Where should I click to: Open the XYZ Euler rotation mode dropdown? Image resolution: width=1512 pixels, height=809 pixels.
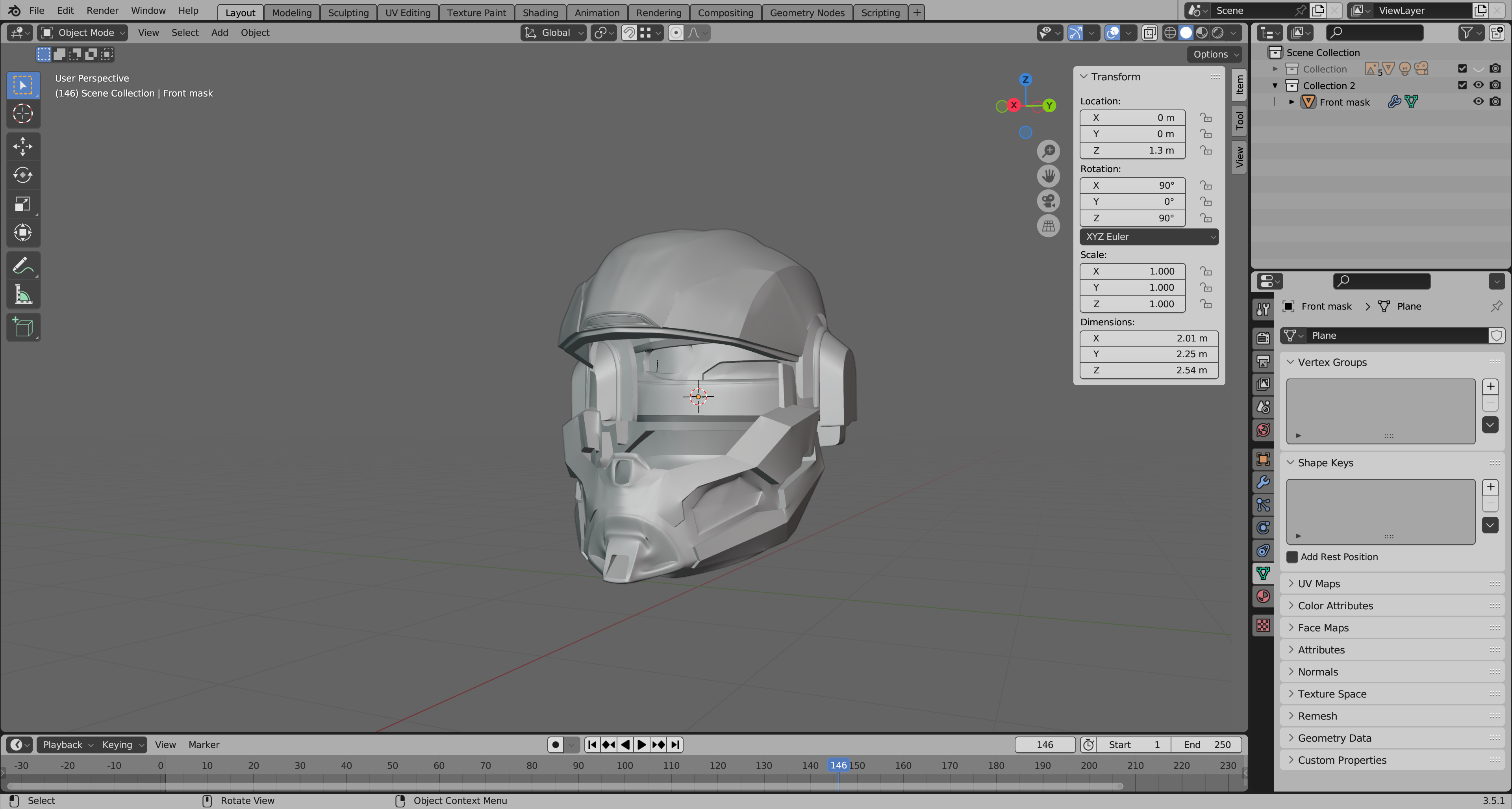click(x=1149, y=237)
